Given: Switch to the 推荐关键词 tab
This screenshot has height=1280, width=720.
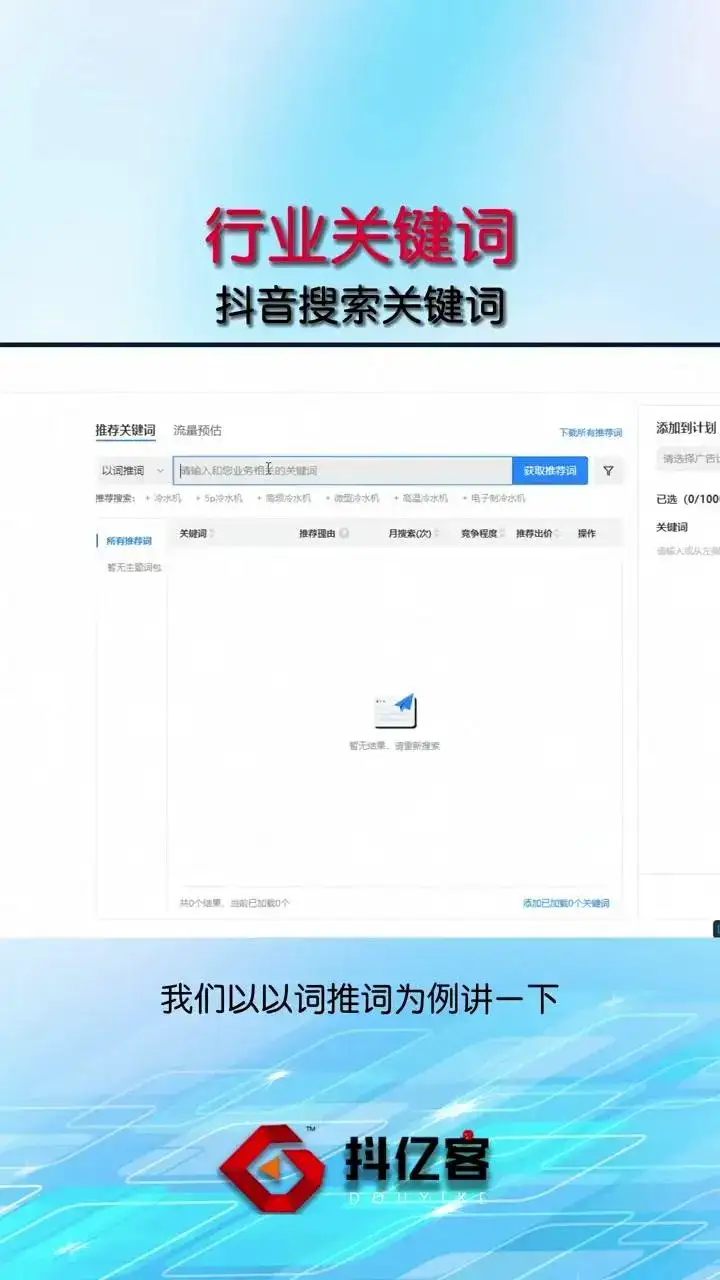Looking at the screenshot, I should (125, 430).
